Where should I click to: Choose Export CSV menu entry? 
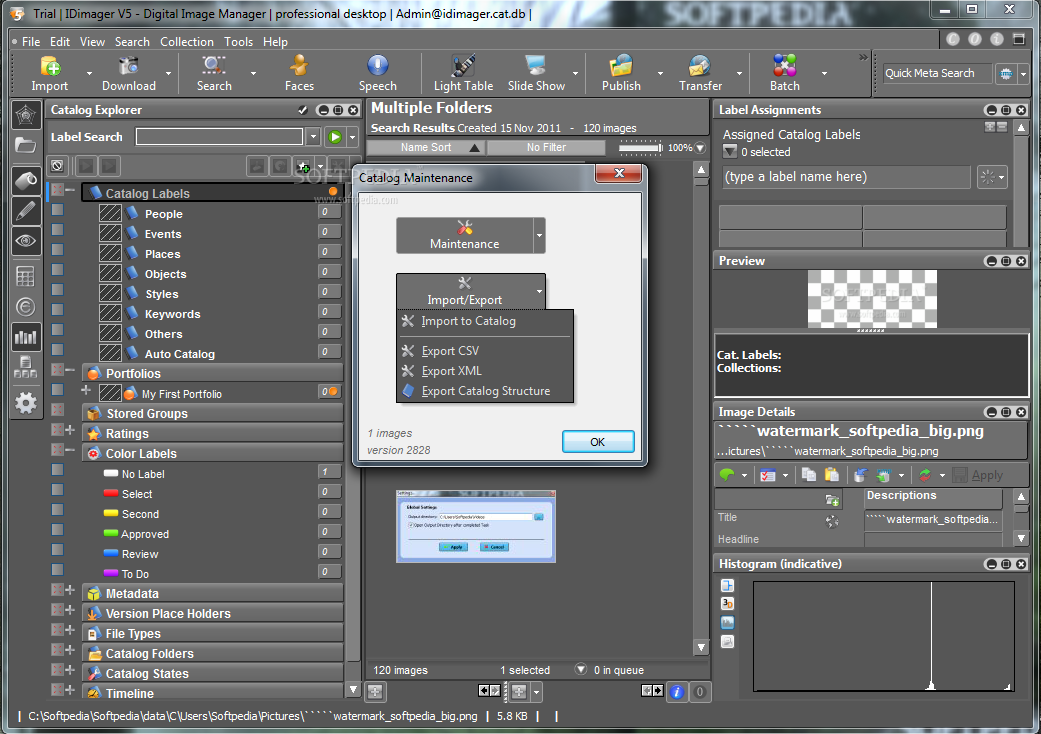coord(485,351)
